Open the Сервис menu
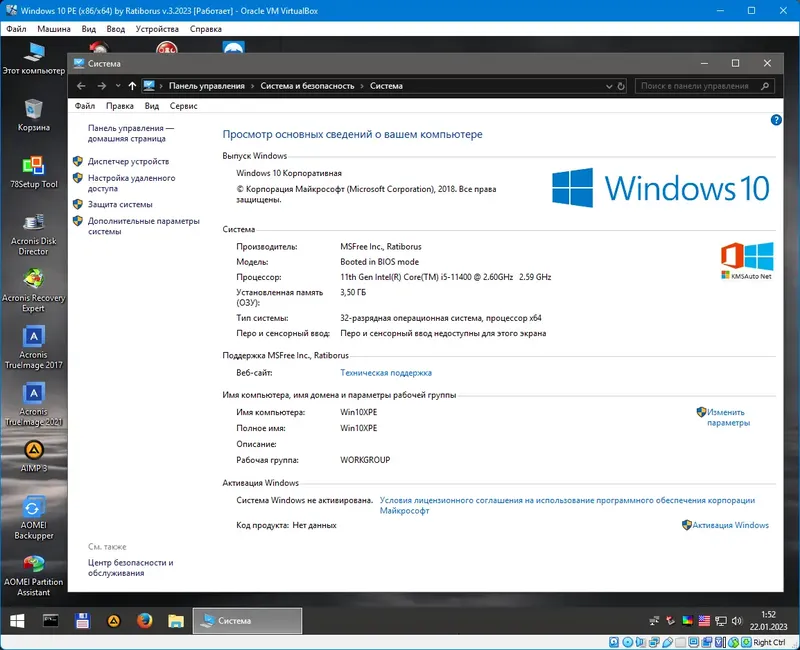Image resolution: width=800 pixels, height=650 pixels. coord(184,106)
